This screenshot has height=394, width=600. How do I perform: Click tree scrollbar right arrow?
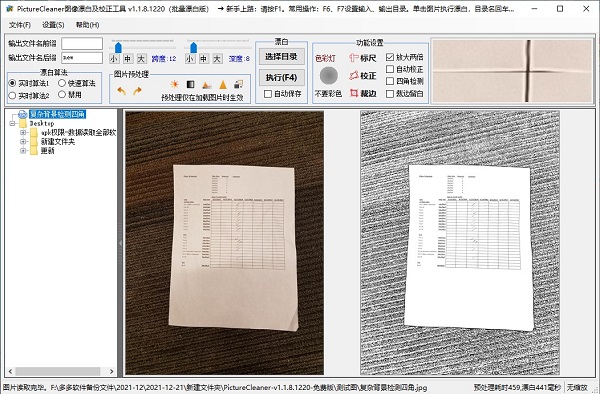coord(111,371)
